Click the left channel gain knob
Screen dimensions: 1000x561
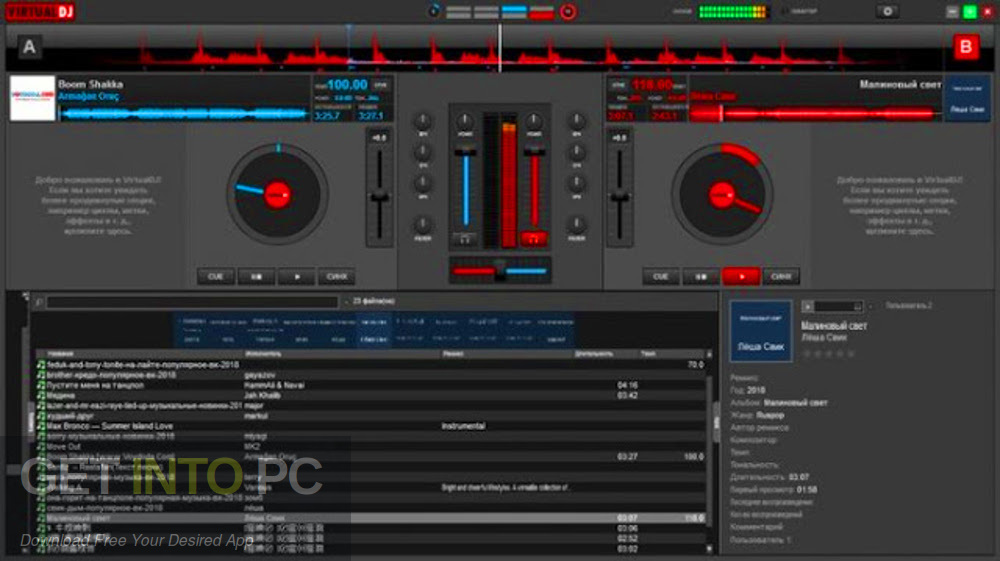pos(465,120)
